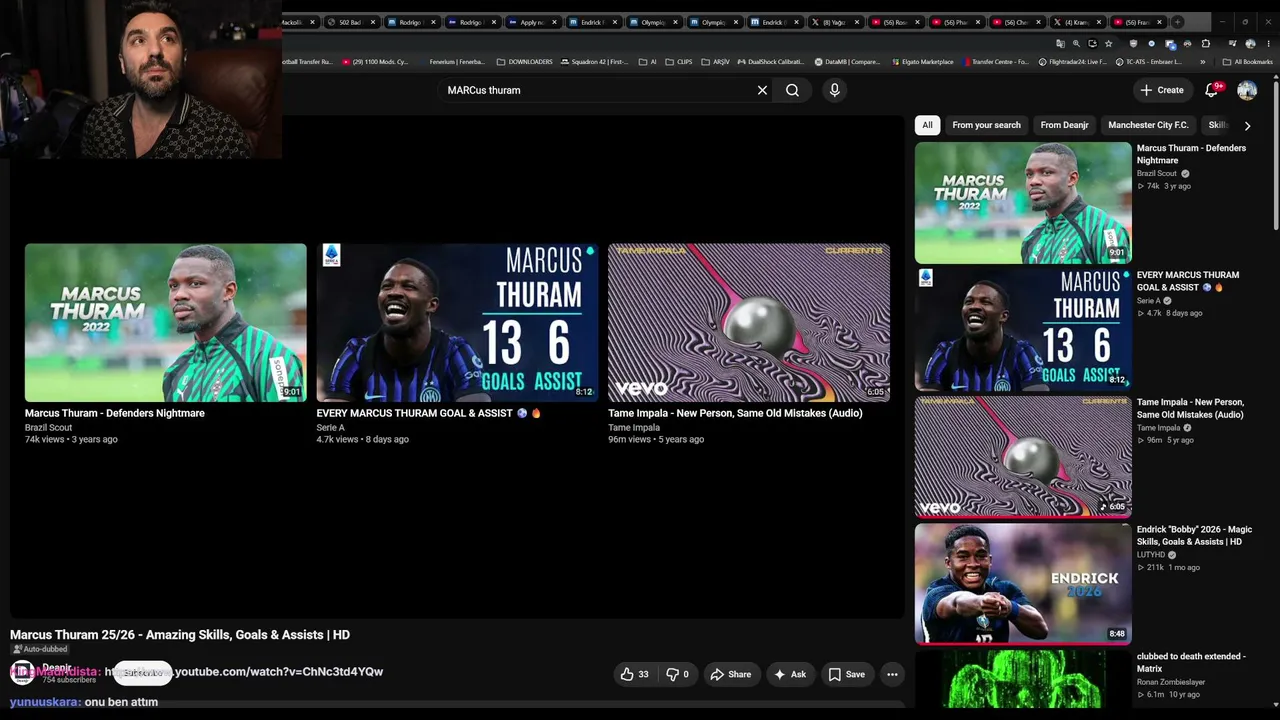Click the Create button
The image size is (1280, 720).
click(1161, 90)
